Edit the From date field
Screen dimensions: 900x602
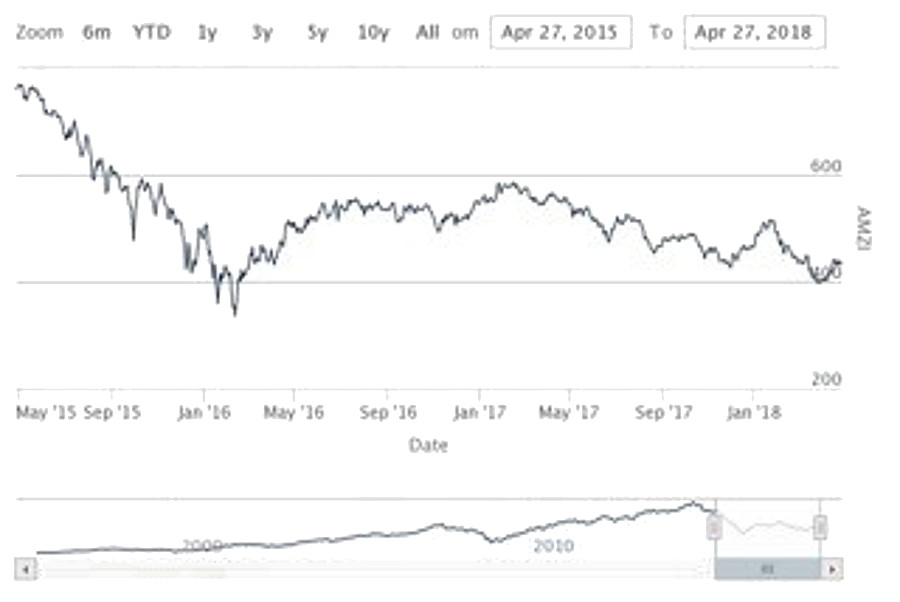(x=561, y=32)
